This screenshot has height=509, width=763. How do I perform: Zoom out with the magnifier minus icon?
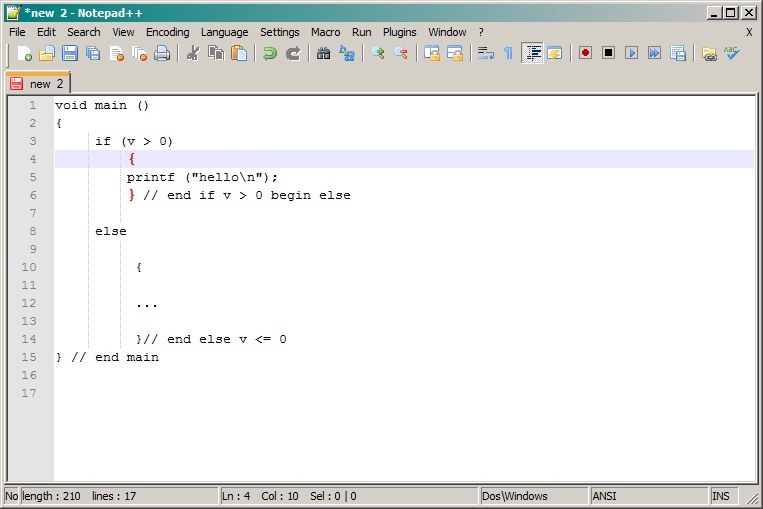pos(401,53)
